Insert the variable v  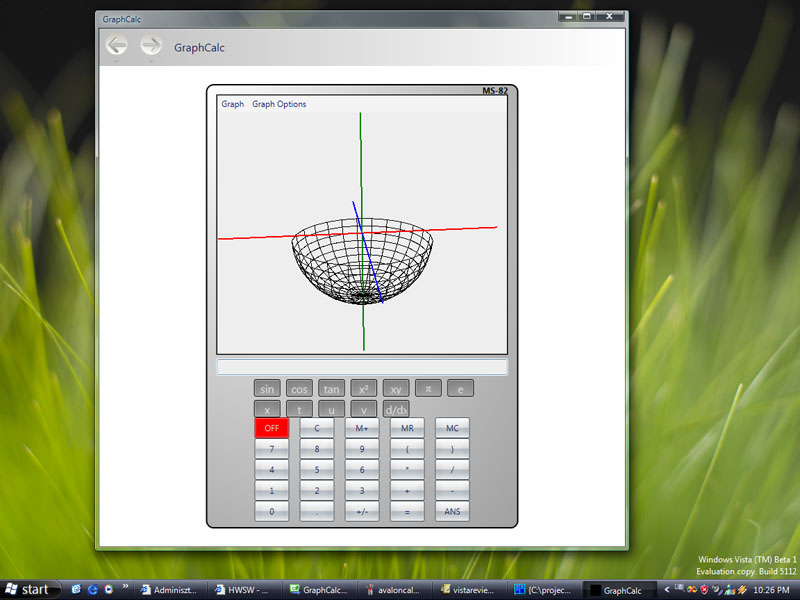tap(364, 409)
